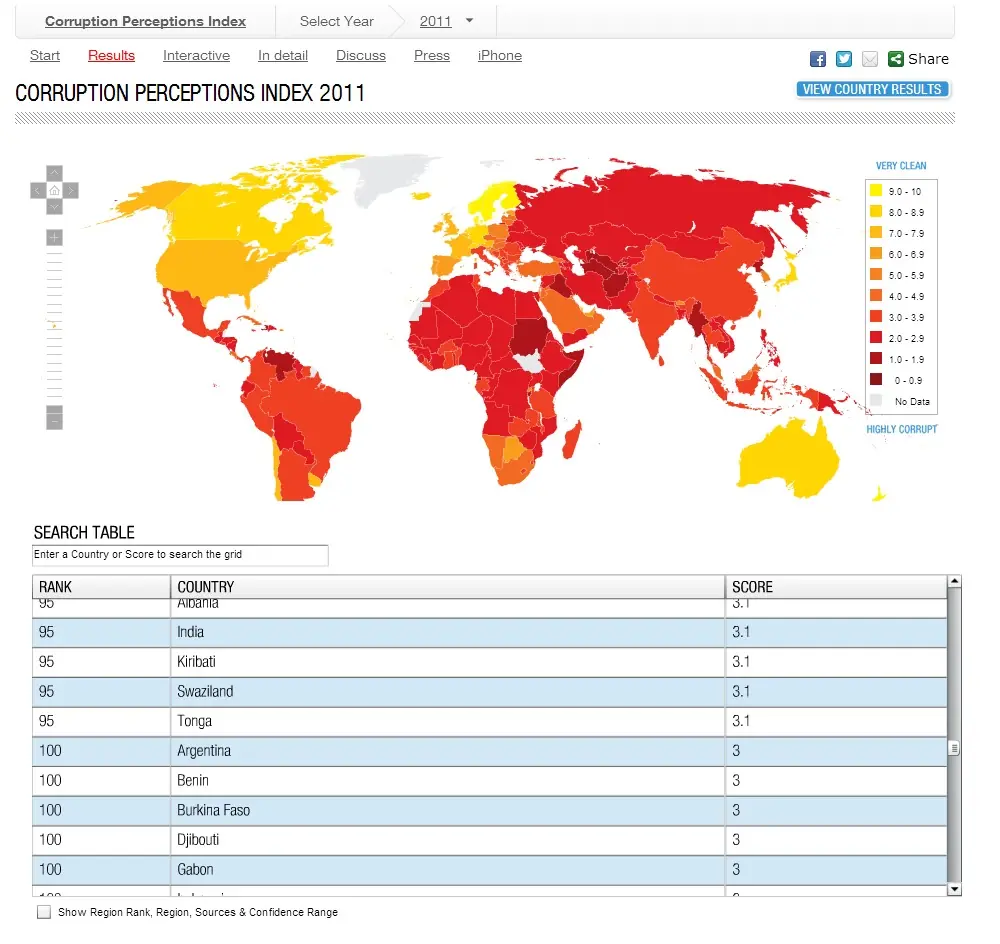Image resolution: width=1000 pixels, height=944 pixels.
Task: Switch to Interactive tab
Action: point(196,55)
